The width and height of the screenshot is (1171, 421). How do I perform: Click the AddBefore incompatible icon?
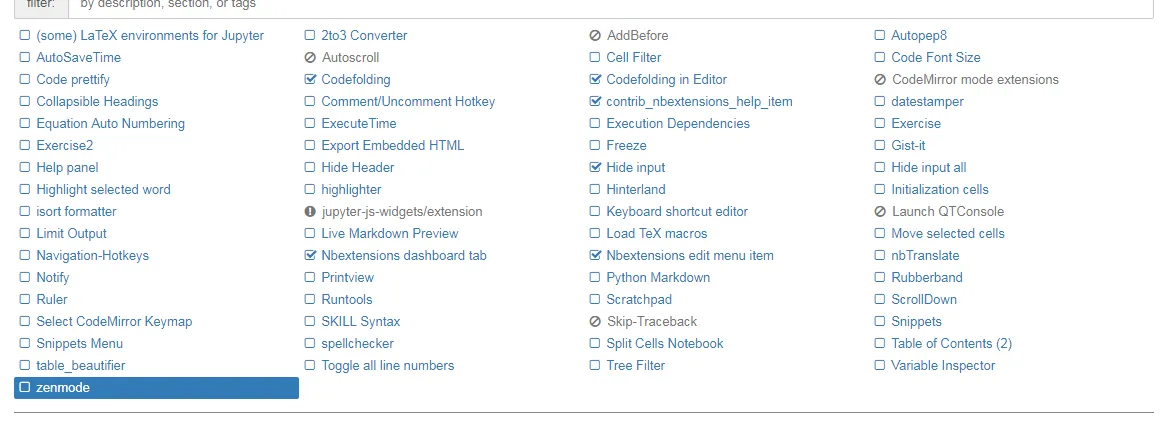[x=596, y=36]
